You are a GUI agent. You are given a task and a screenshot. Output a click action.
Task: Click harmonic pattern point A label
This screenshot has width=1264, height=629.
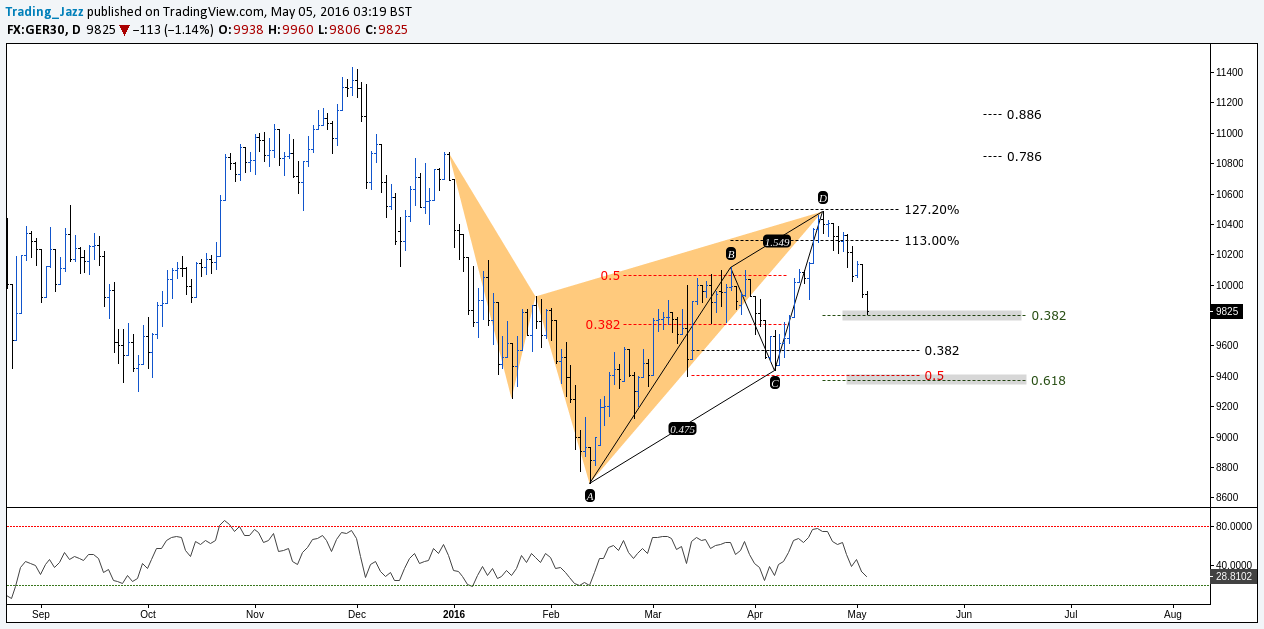point(590,495)
